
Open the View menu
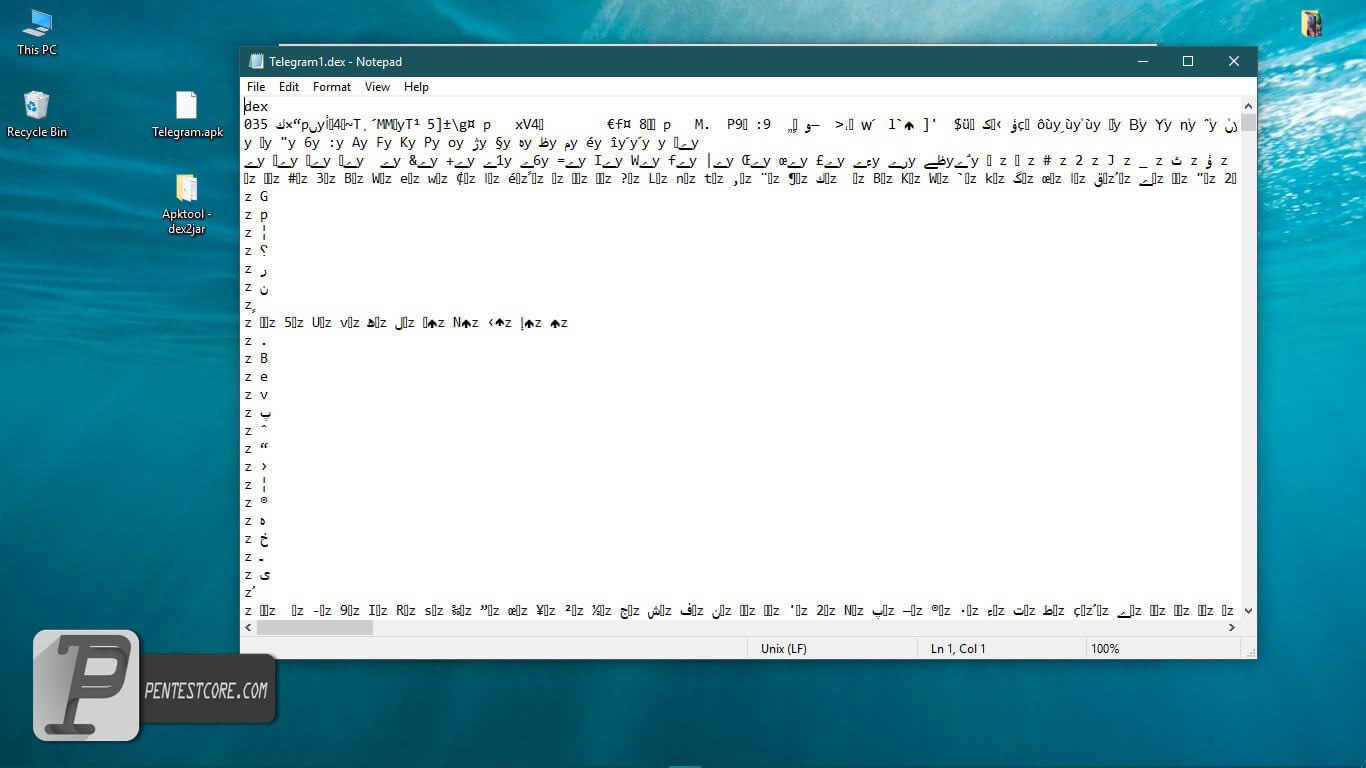pyautogui.click(x=377, y=87)
